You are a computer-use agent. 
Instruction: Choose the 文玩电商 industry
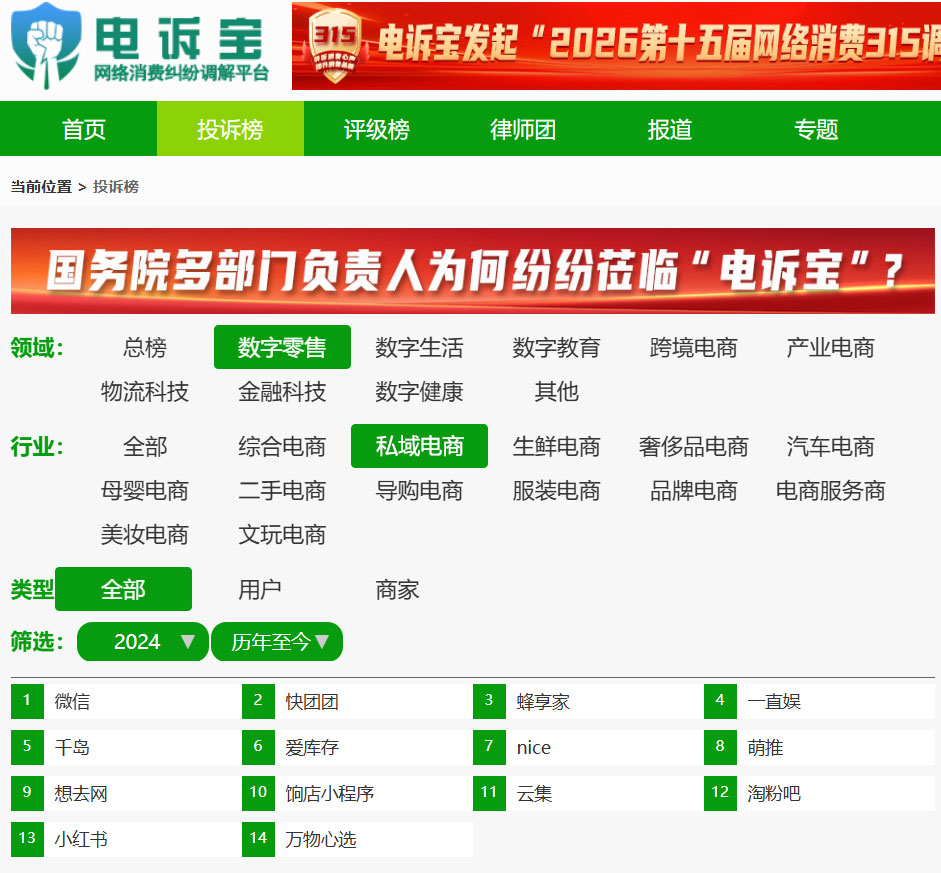pos(282,535)
